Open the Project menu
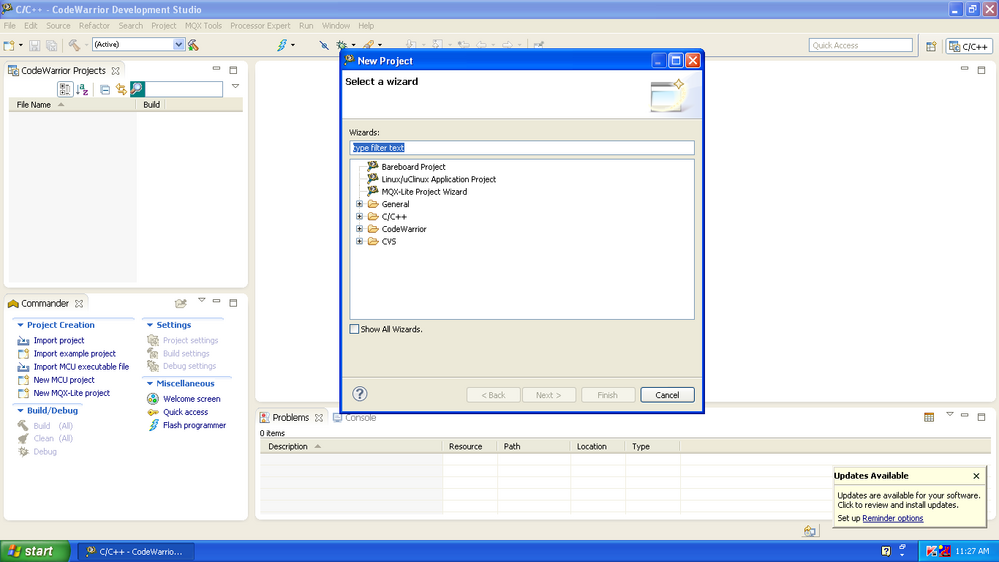999x562 pixels. [164, 26]
